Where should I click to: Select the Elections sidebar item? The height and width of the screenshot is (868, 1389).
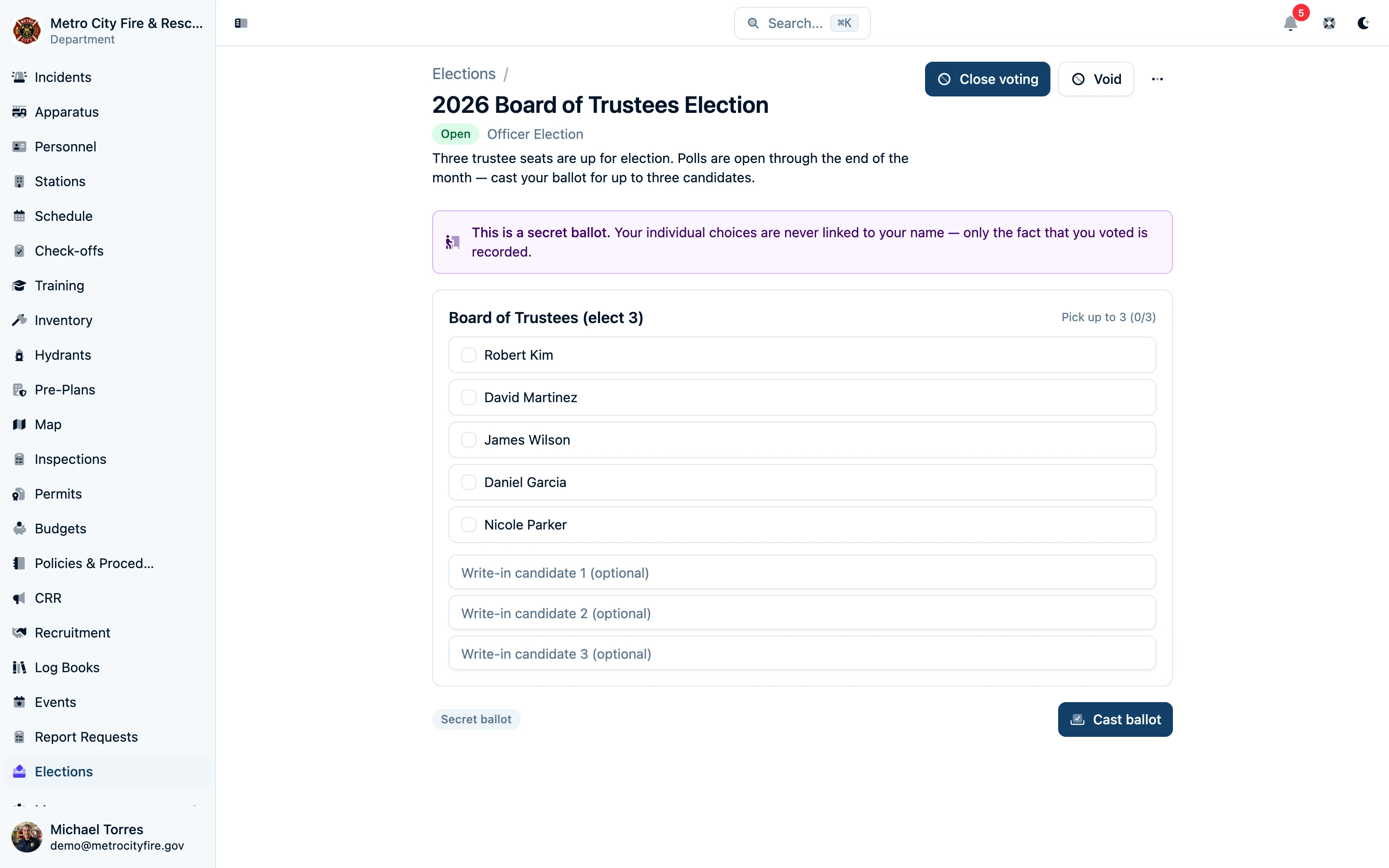(108, 772)
